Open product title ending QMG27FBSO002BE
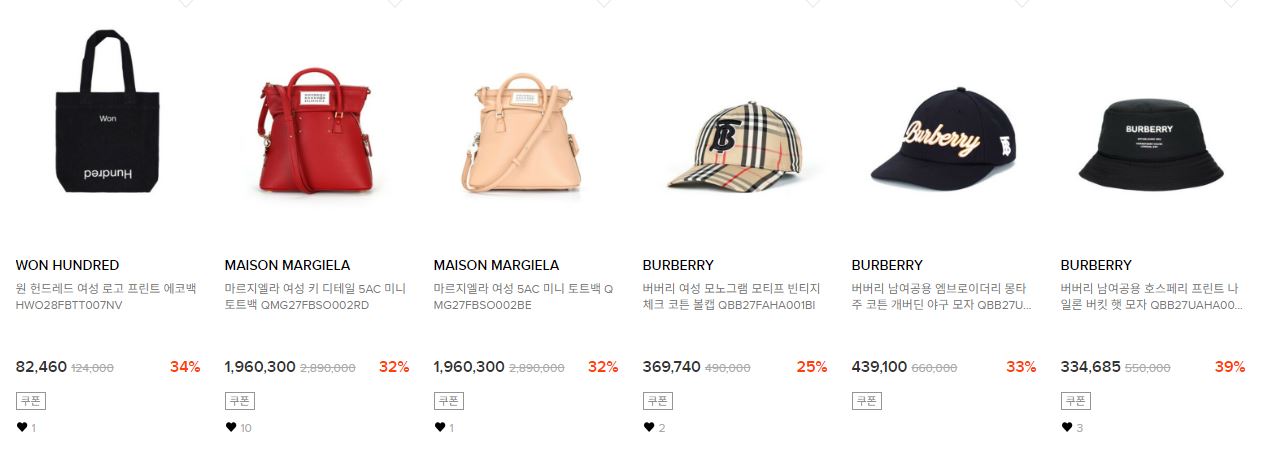 [x=524, y=296]
